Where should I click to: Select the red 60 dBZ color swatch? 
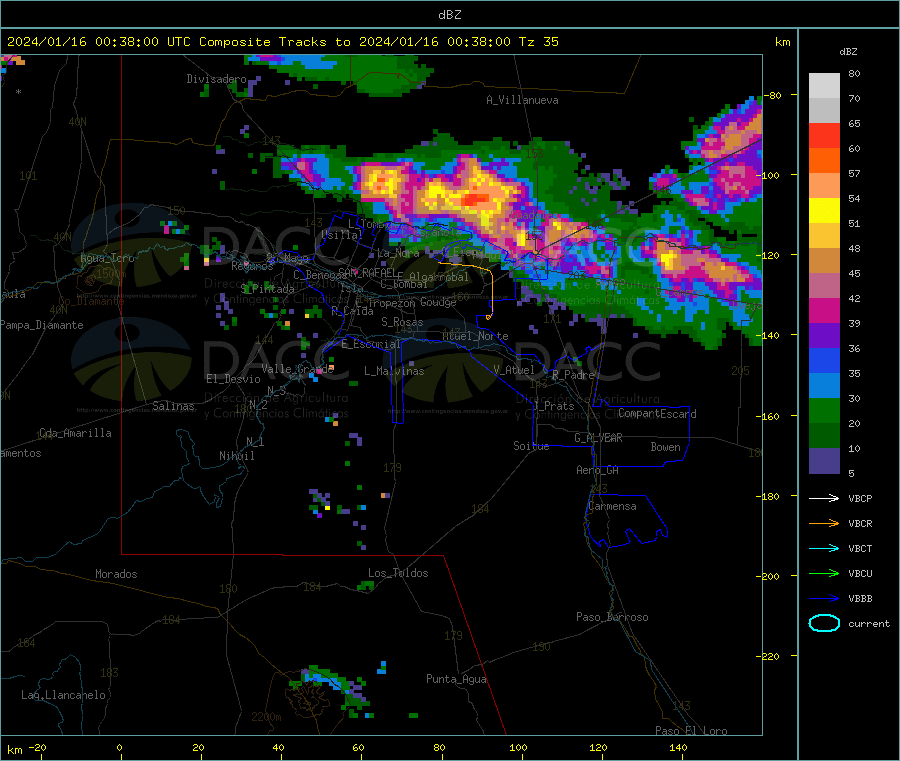click(824, 135)
